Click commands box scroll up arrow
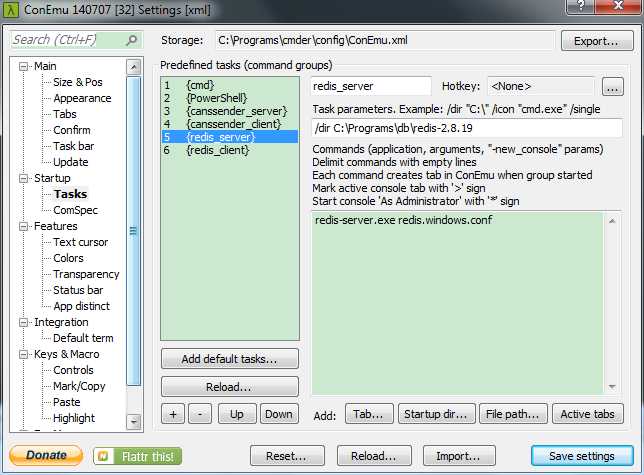The image size is (644, 475). (x=612, y=221)
